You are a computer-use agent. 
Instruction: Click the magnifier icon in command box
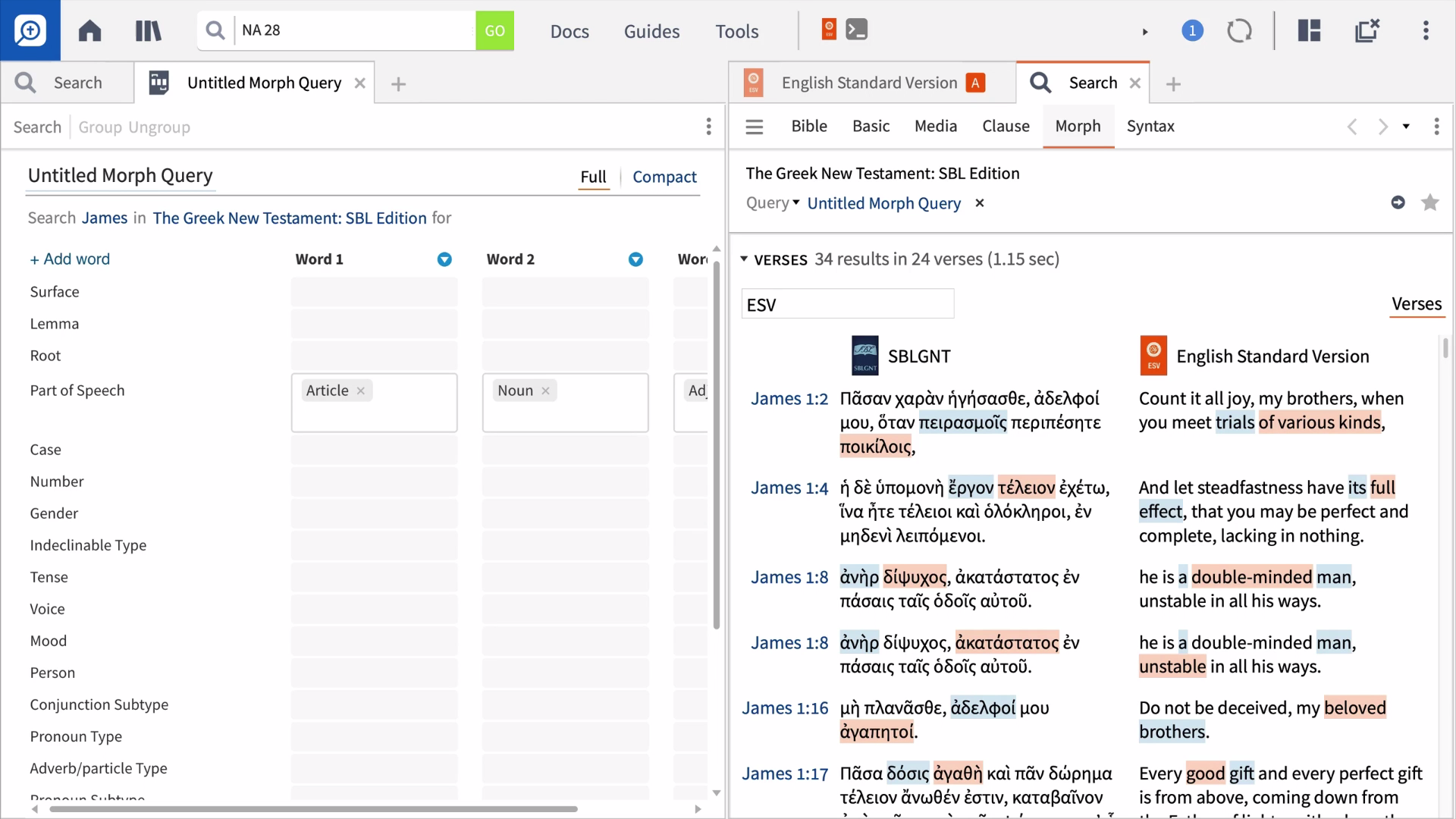coord(215,30)
